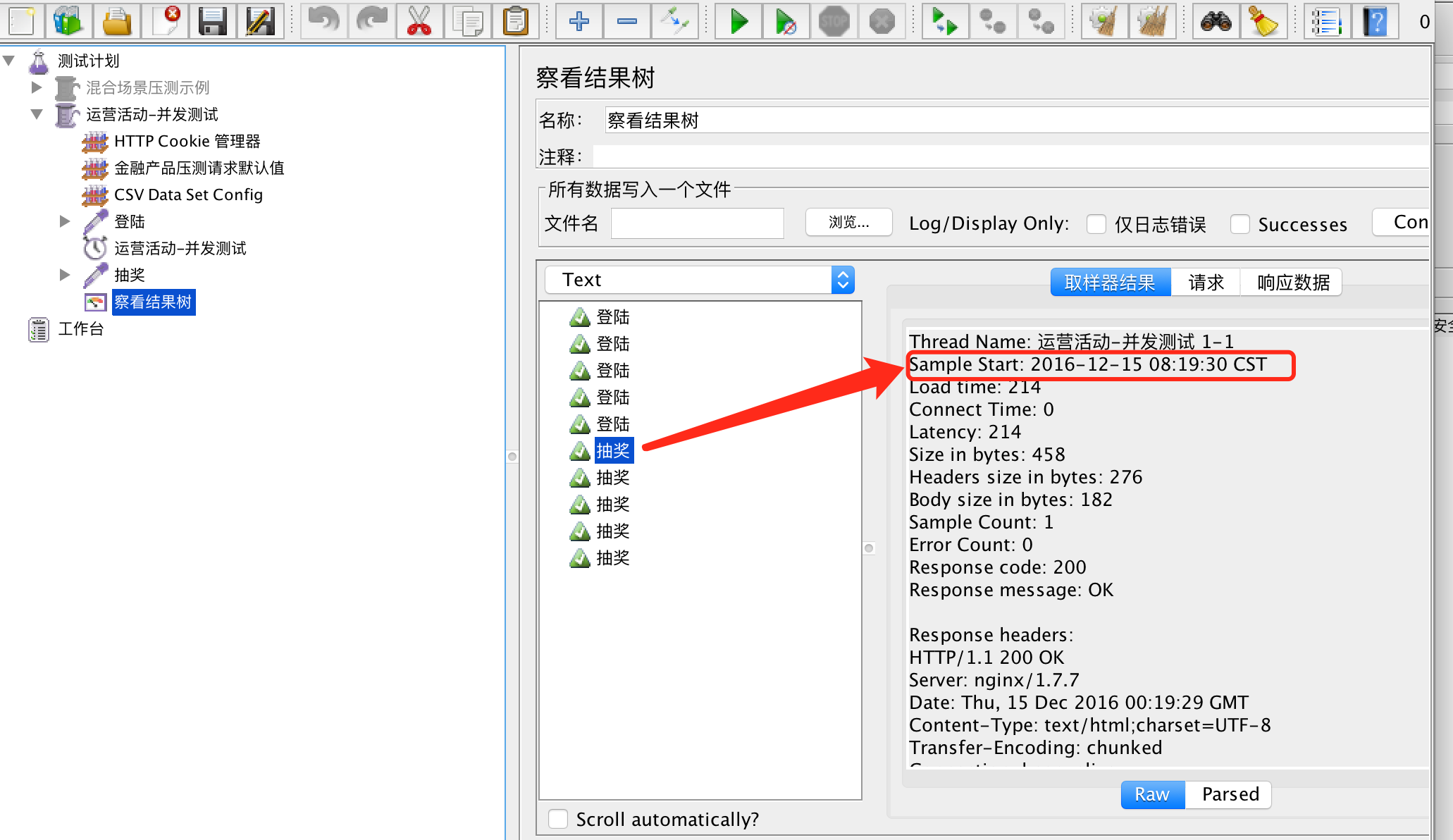Click the binoculars Search toolbar icon
Image resolution: width=1453 pixels, height=840 pixels.
pos(1216,21)
